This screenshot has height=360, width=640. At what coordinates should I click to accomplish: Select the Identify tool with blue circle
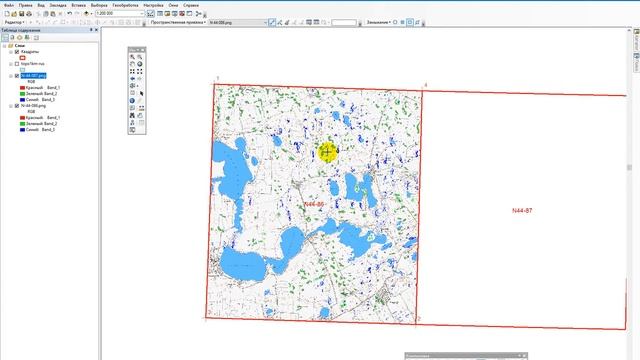pos(132,100)
